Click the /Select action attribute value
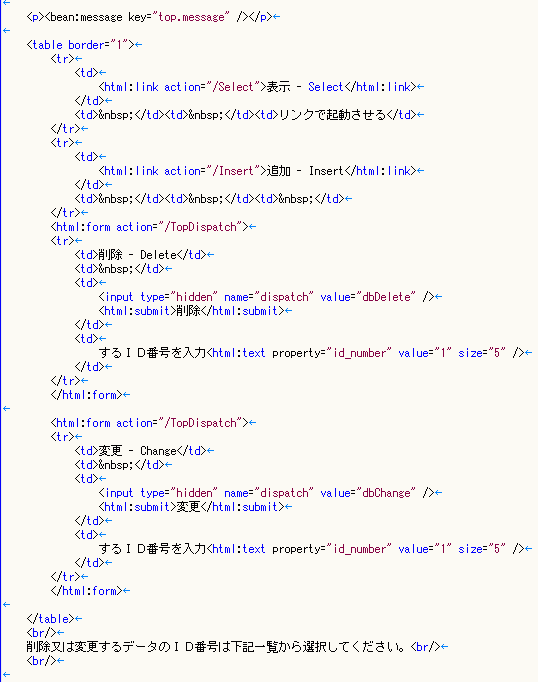 pyautogui.click(x=235, y=87)
